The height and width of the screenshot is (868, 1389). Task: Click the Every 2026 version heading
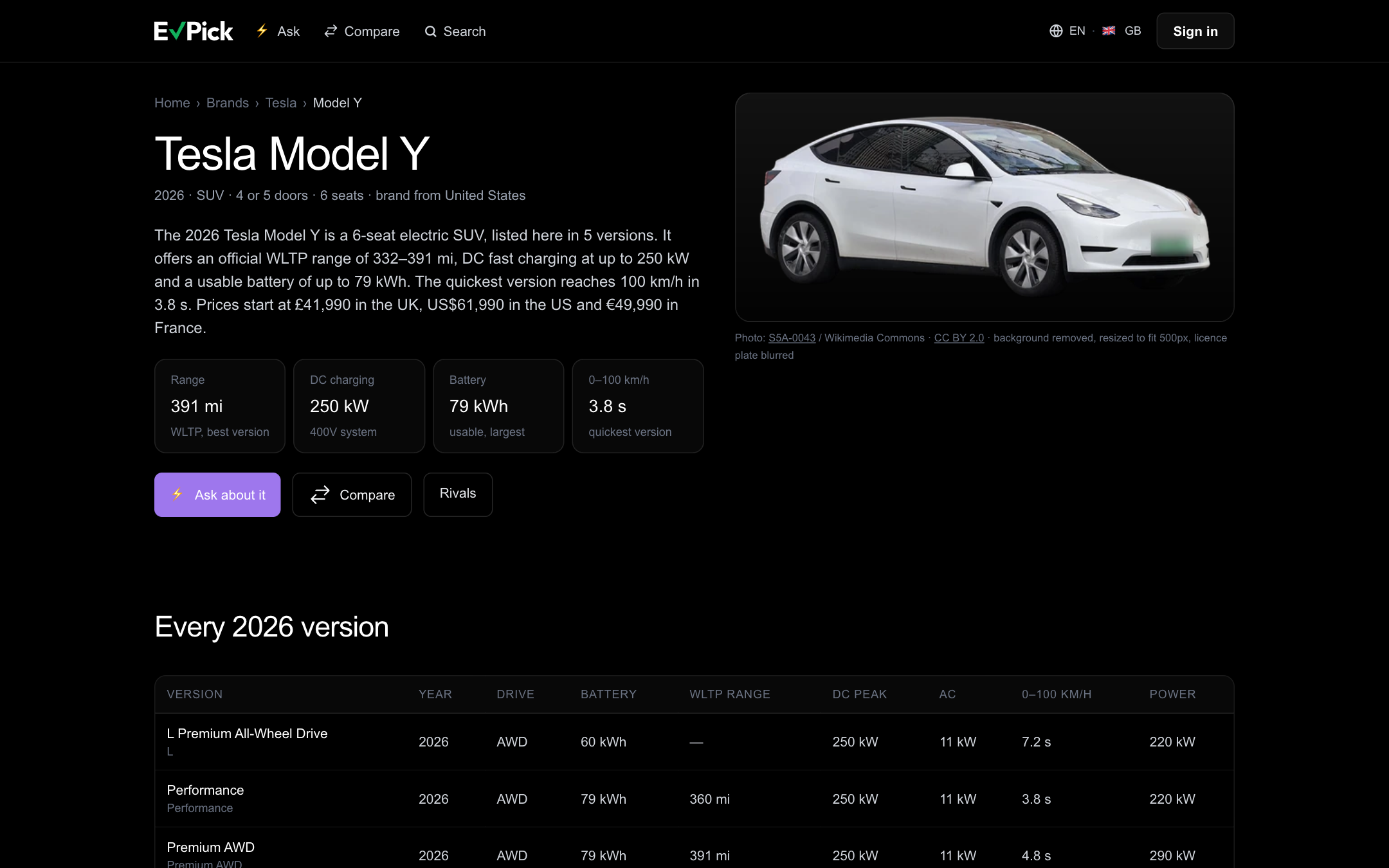(271, 627)
